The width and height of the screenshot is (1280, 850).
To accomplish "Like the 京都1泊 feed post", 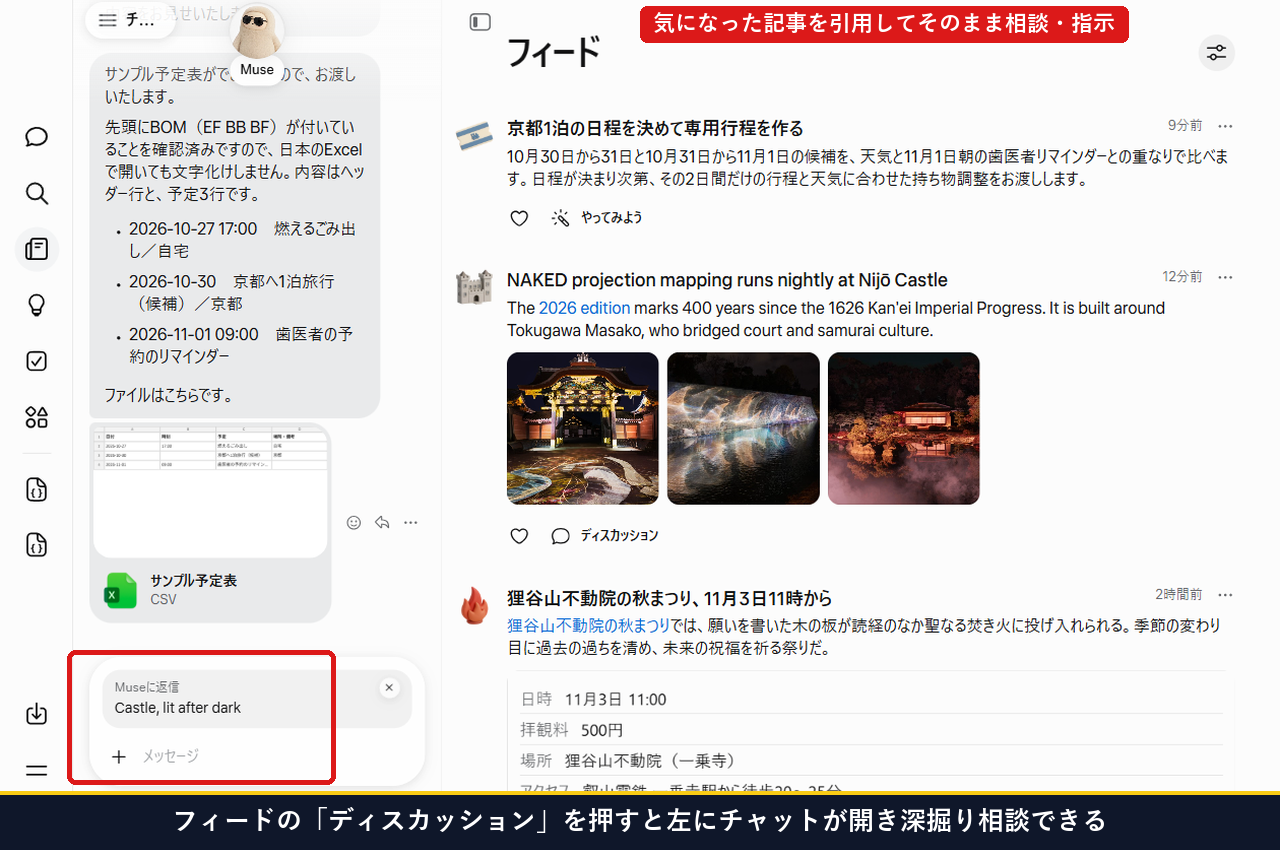I will 519,218.
